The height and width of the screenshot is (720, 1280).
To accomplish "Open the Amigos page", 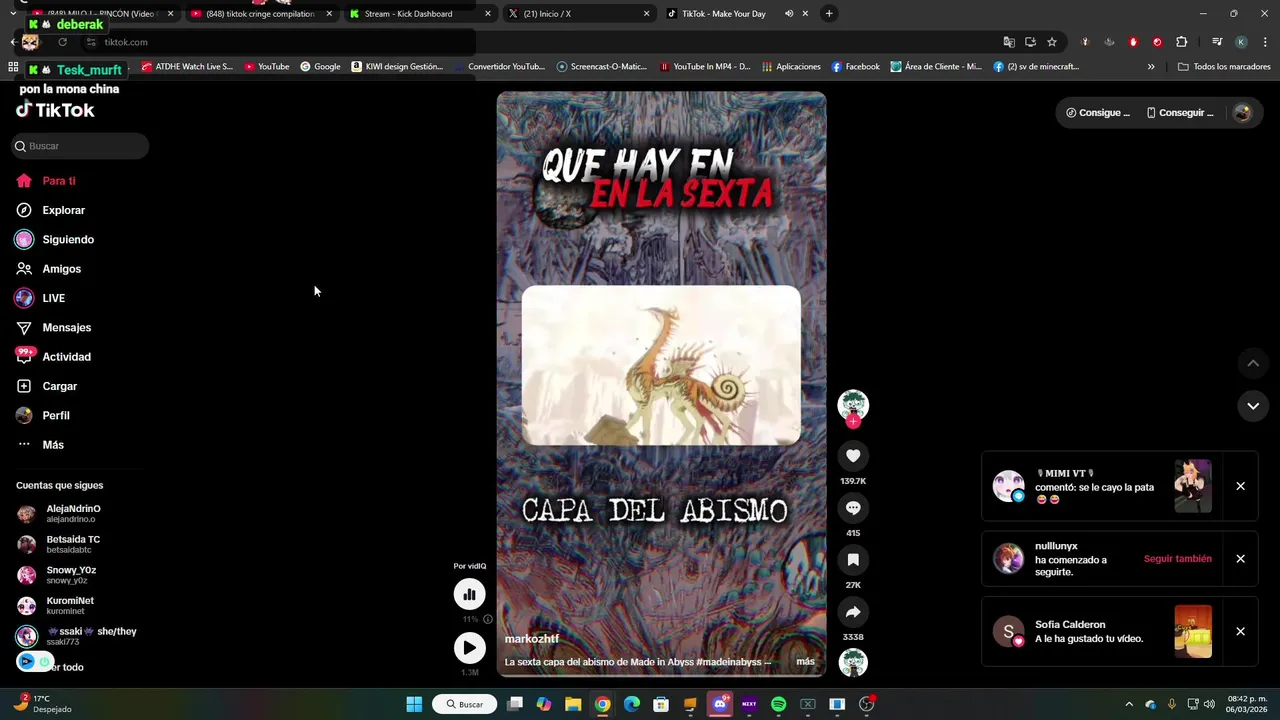I will point(49,269).
